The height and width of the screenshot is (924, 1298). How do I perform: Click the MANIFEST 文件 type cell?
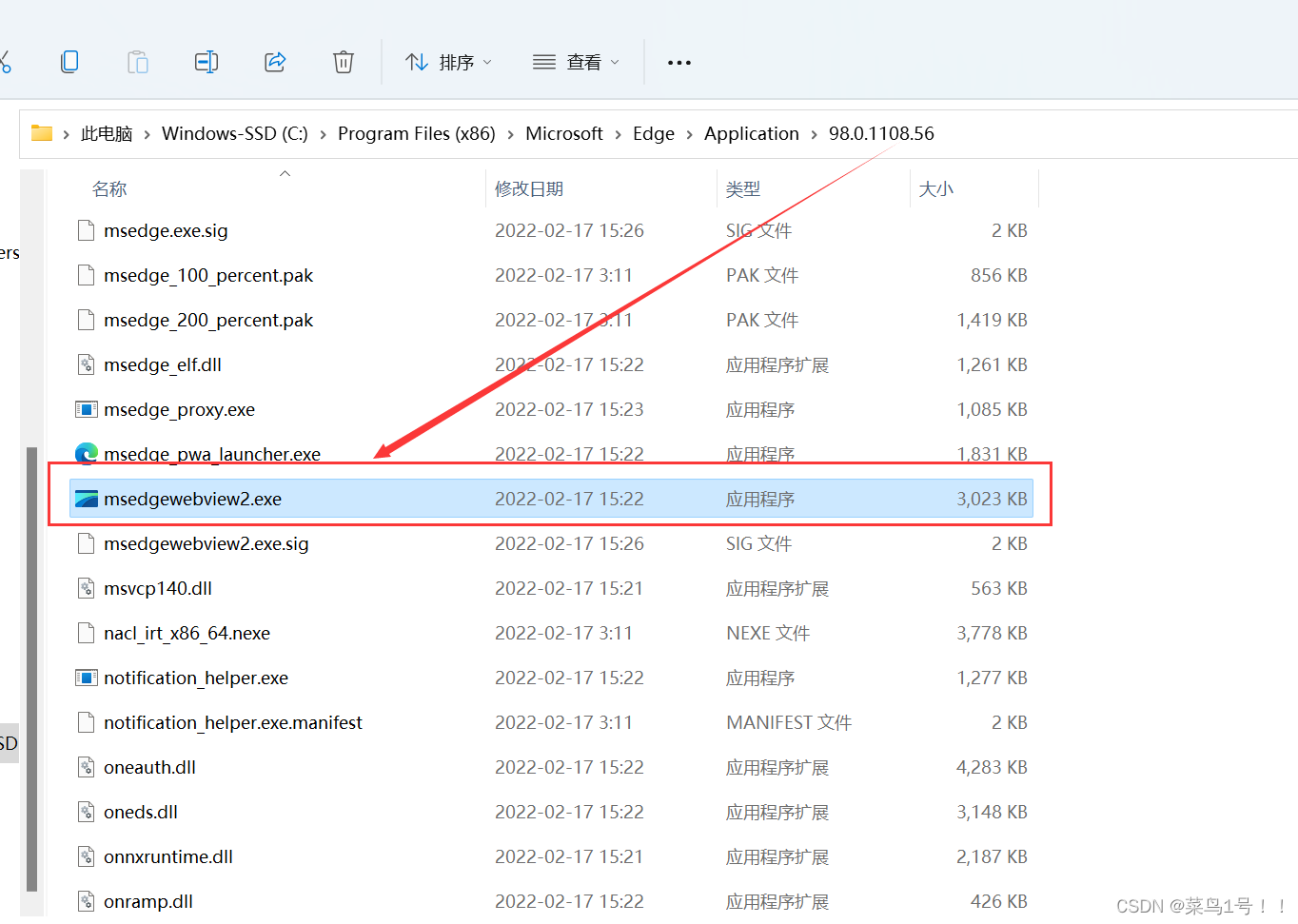coord(789,722)
